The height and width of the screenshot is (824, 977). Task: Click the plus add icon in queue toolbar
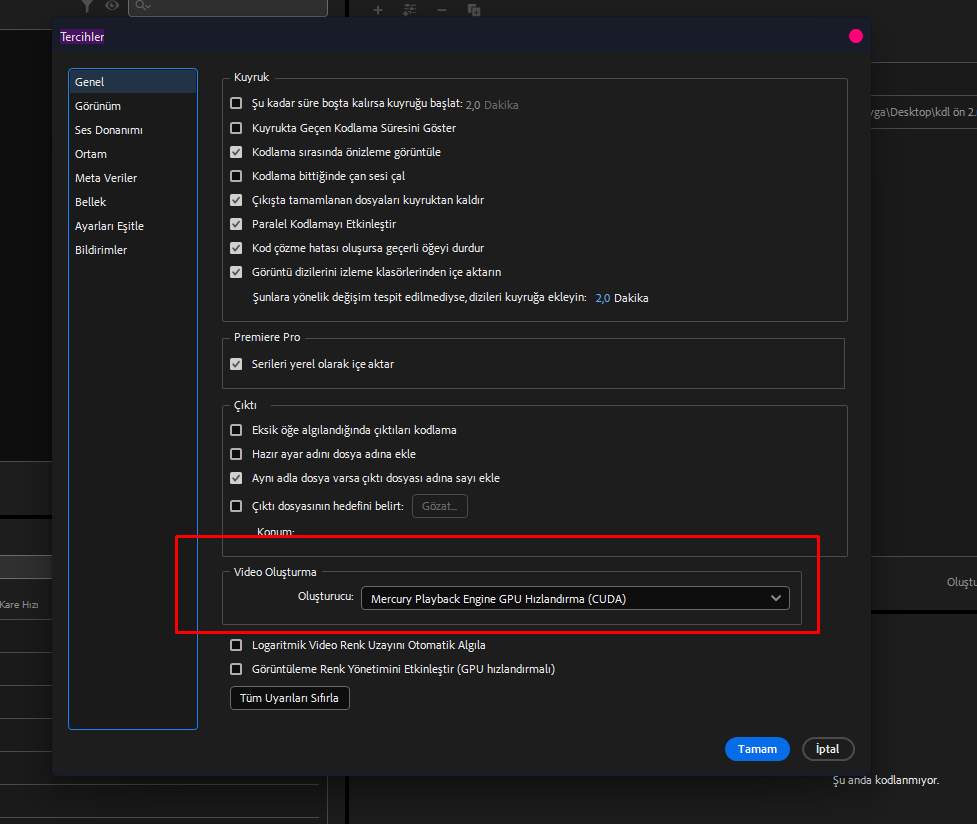click(x=378, y=10)
